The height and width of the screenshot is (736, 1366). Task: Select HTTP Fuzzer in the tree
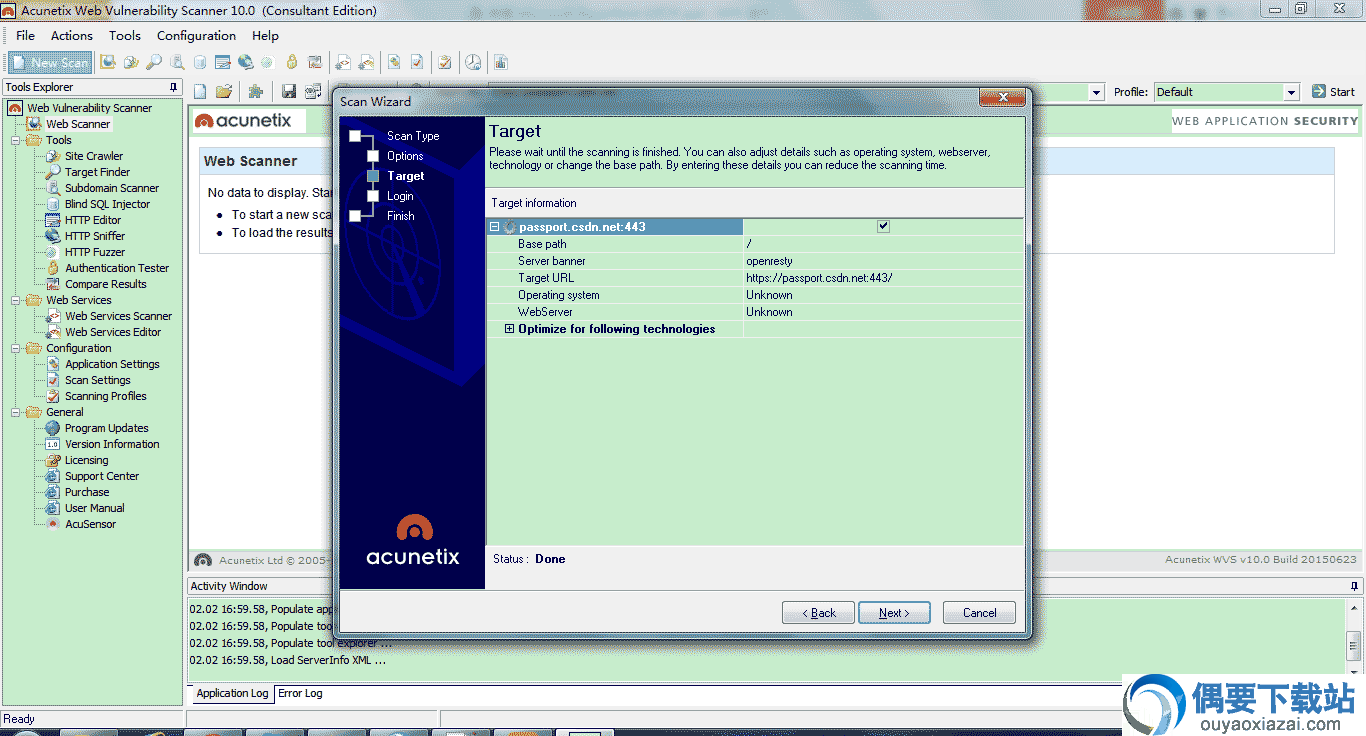click(x=95, y=252)
